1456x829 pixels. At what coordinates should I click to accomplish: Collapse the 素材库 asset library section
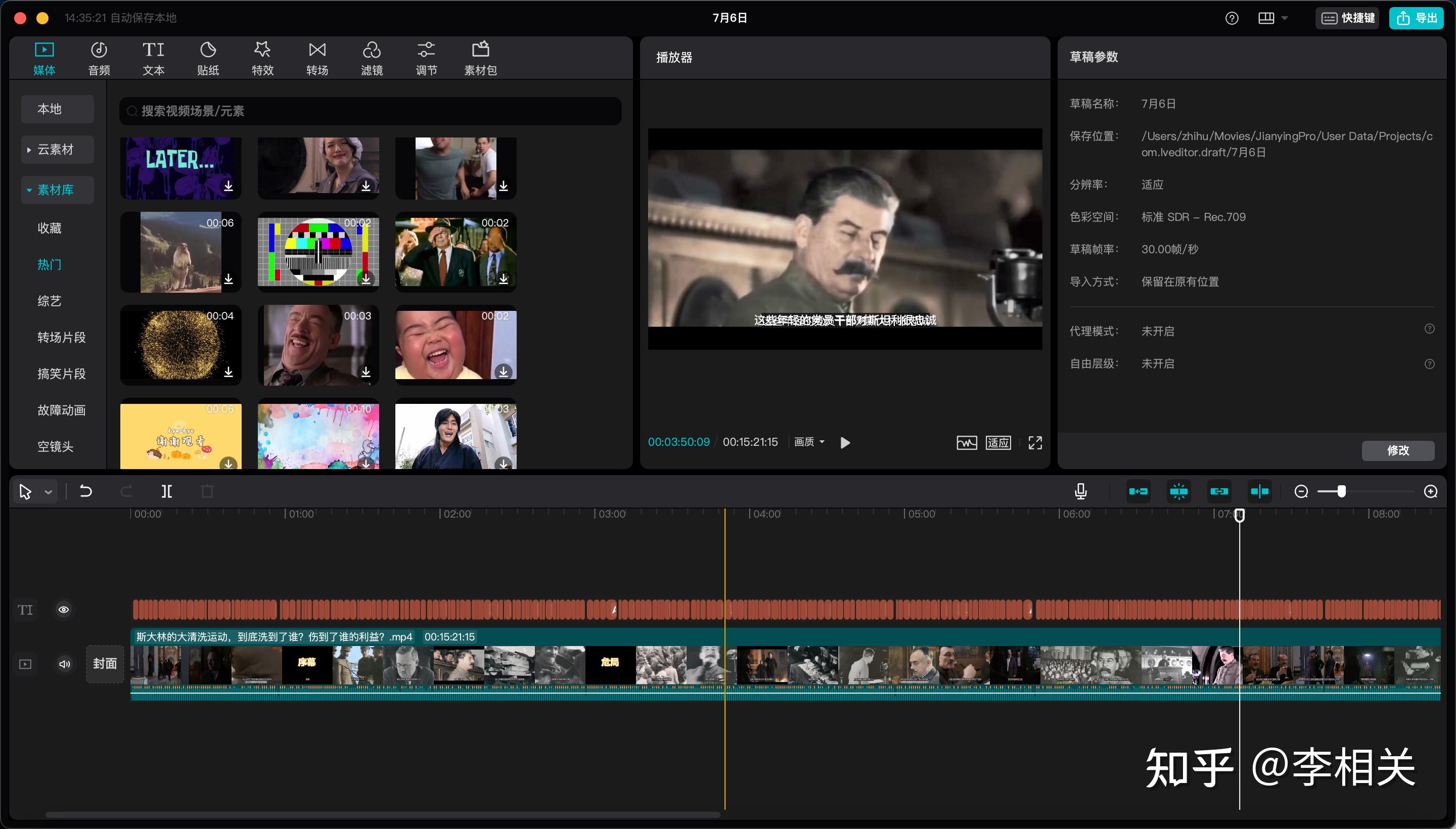click(x=58, y=190)
